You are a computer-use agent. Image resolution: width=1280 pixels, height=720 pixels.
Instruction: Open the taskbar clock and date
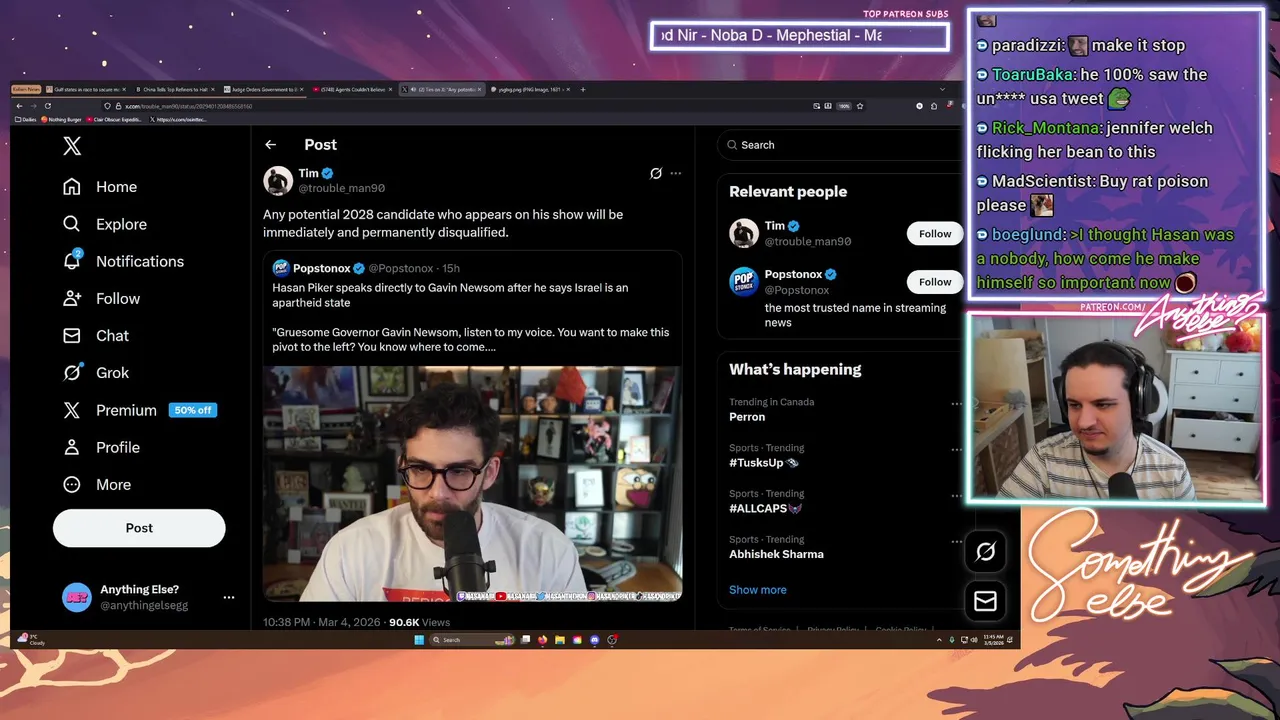[994, 640]
